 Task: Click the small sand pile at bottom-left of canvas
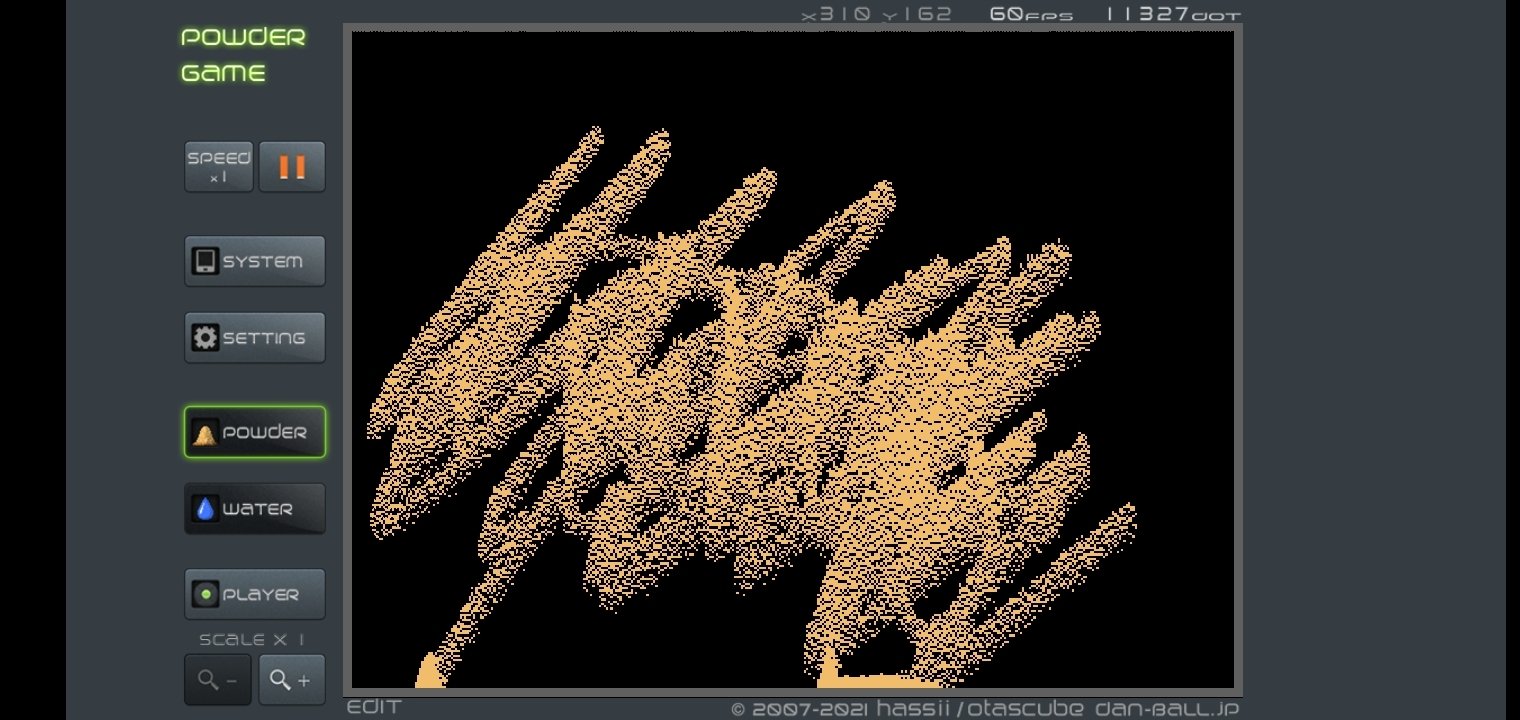[430, 675]
